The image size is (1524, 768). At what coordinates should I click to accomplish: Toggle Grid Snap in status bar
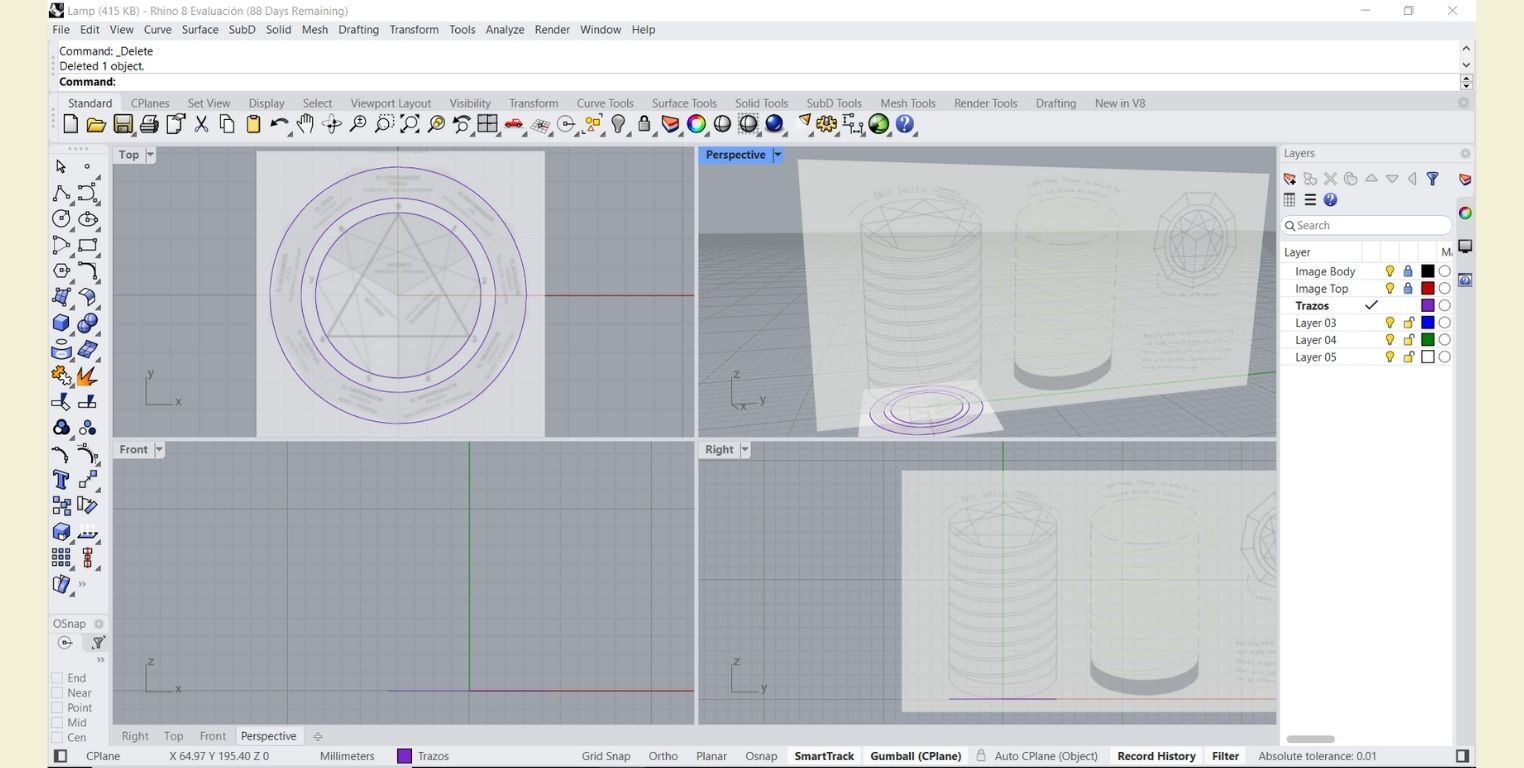(x=605, y=756)
